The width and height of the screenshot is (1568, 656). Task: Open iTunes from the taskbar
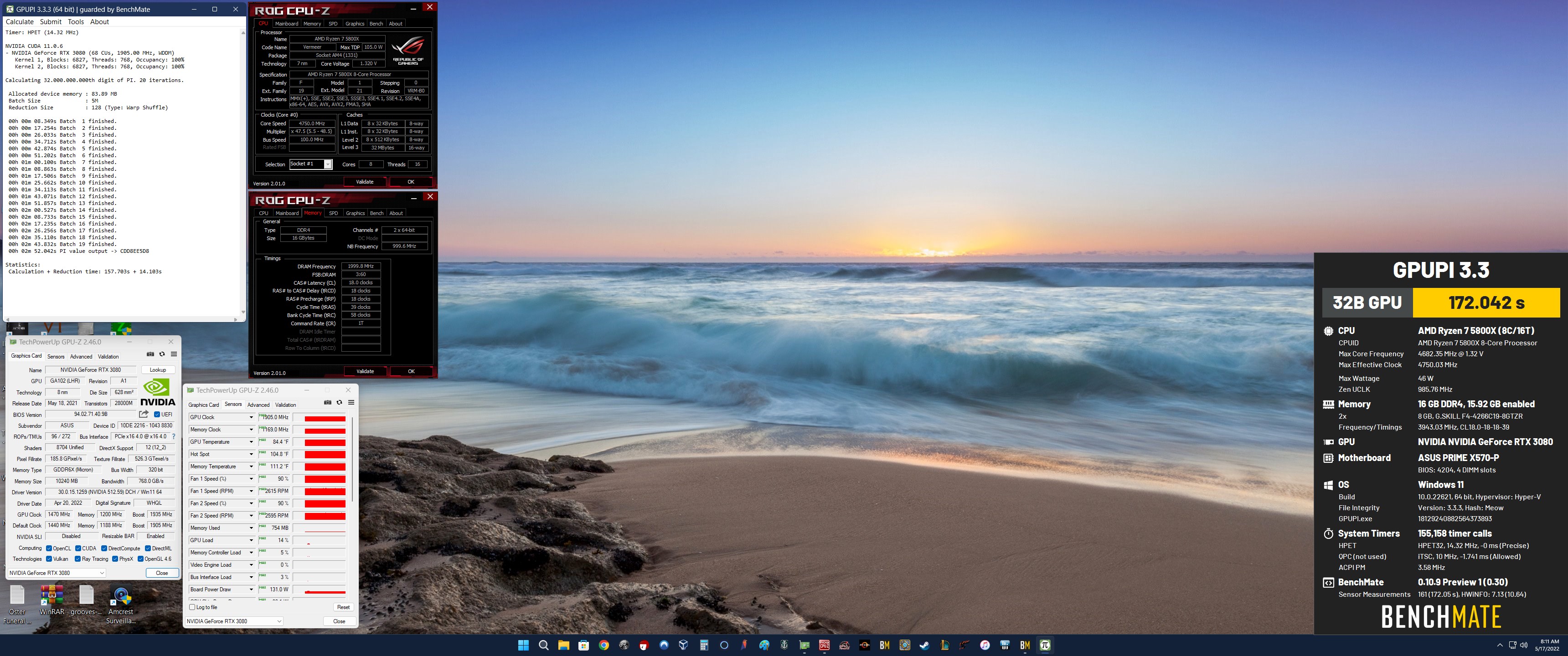click(985, 645)
